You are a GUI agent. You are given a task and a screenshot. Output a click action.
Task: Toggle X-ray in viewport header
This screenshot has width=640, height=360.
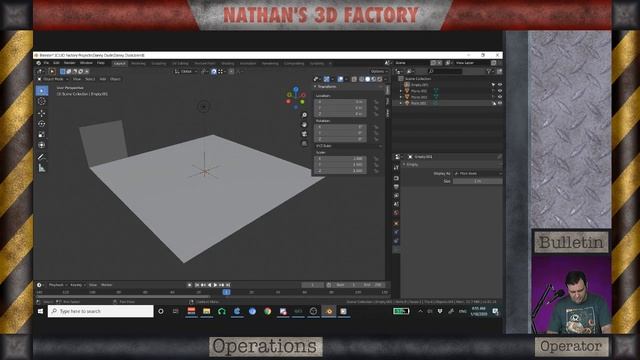pos(354,79)
